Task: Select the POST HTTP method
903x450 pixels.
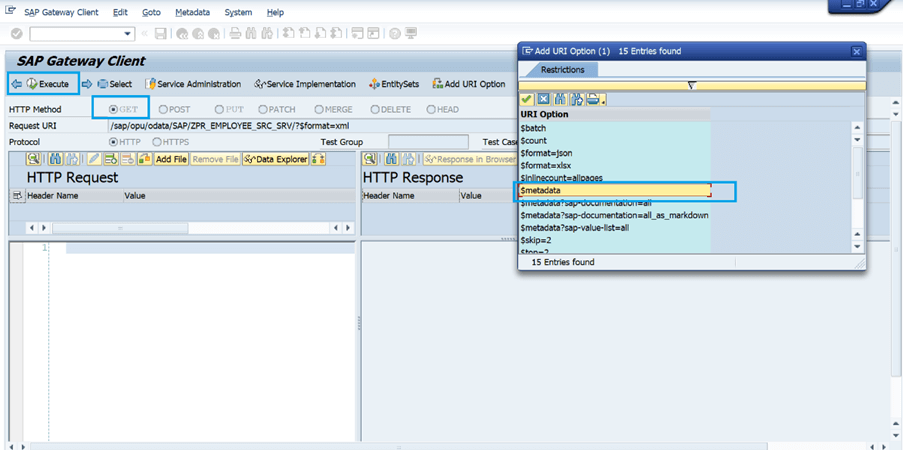Action: click(163, 109)
